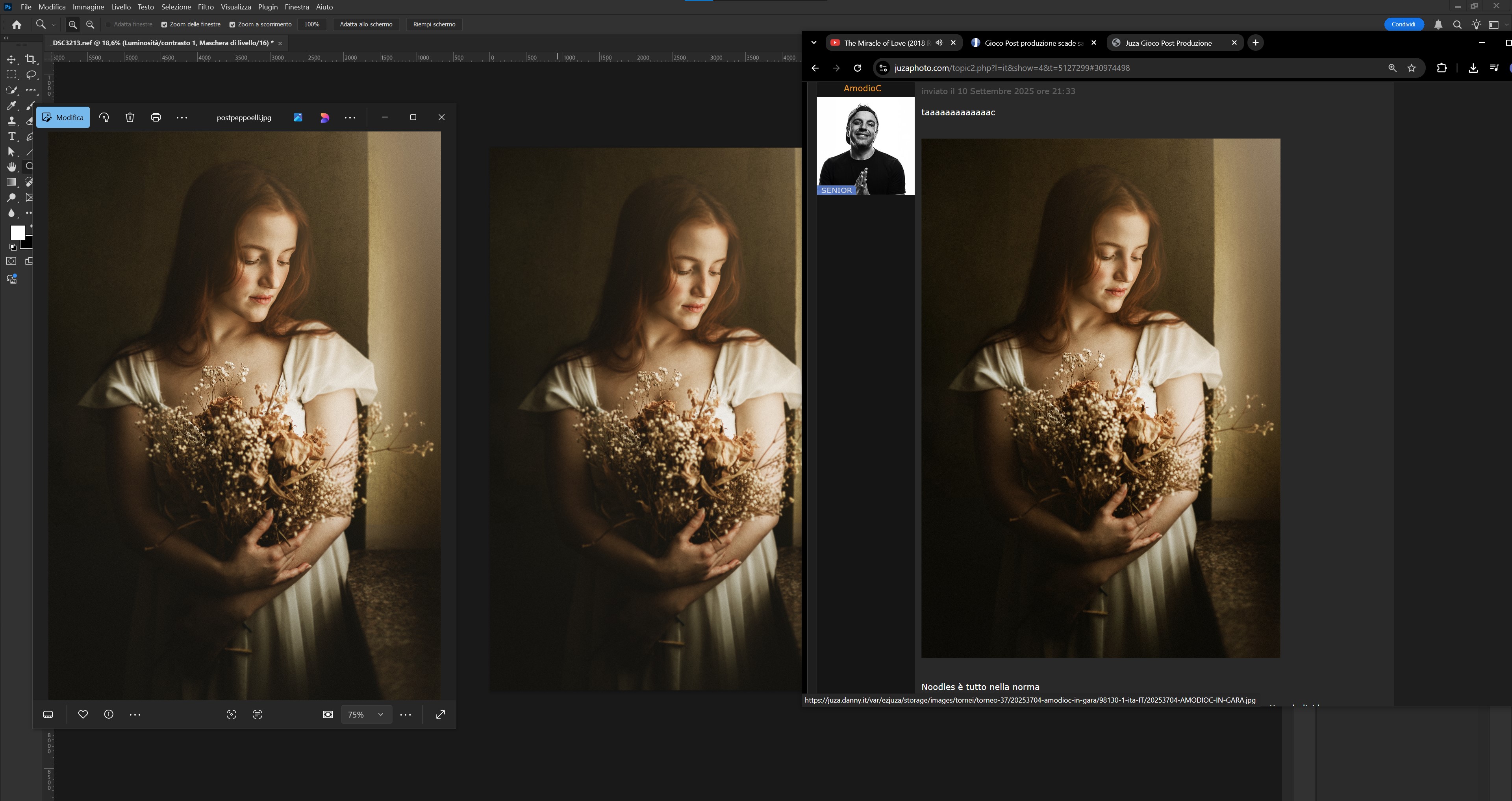Screen dimensions: 1512x801
Task: Select the Horizontal Type tool
Action: 11,136
